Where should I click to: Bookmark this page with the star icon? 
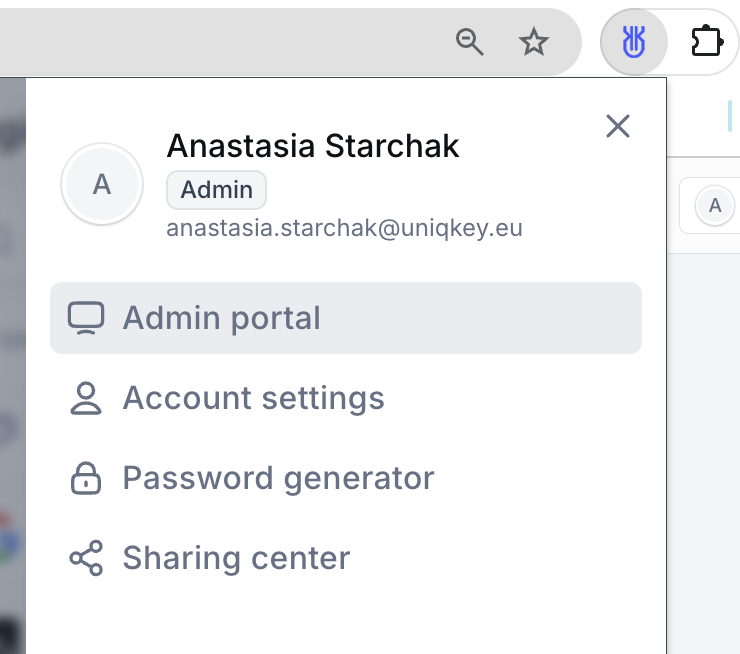click(534, 42)
